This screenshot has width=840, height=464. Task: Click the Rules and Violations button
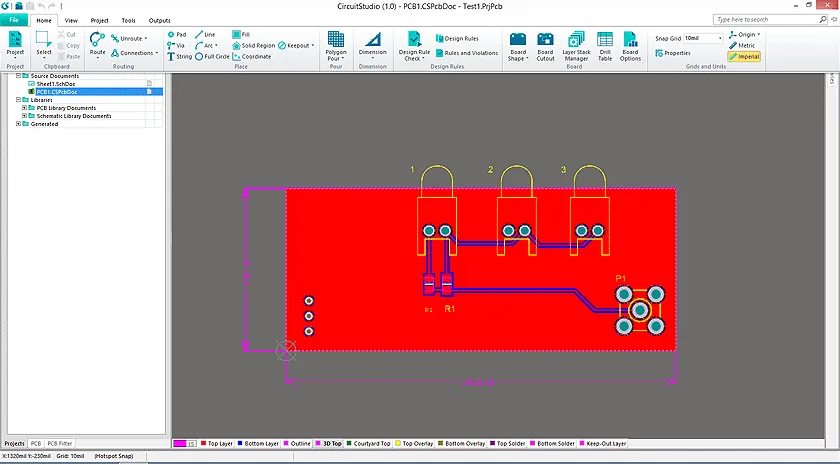(467, 53)
